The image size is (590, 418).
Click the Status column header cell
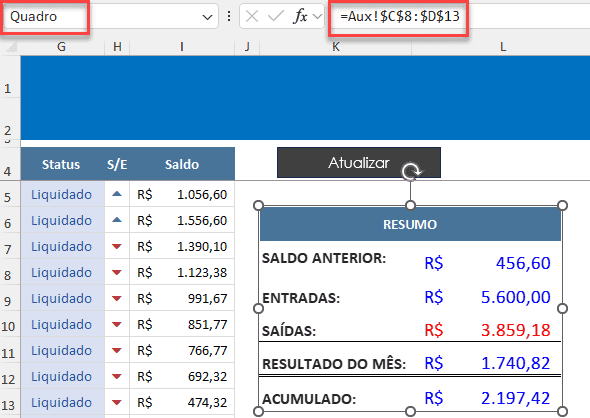pos(61,164)
